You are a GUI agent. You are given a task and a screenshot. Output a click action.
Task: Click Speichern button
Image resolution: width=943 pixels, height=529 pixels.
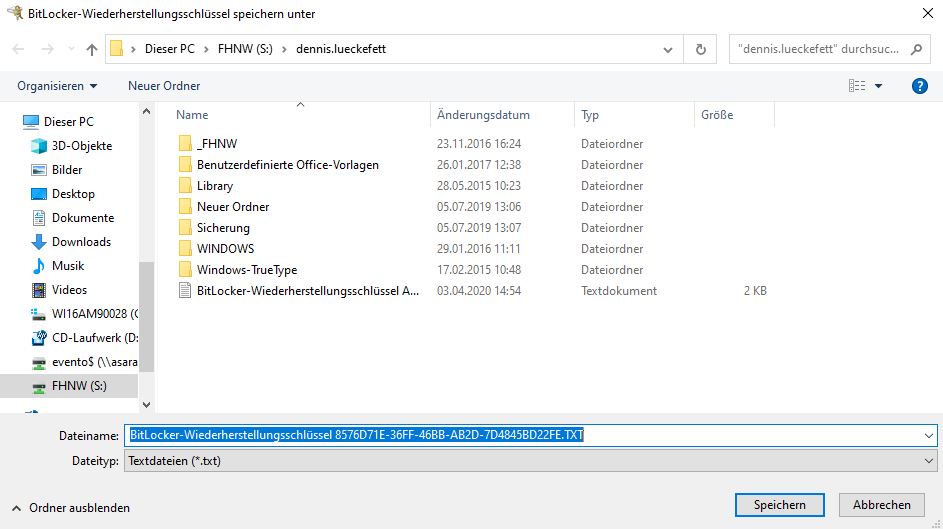tap(779, 505)
